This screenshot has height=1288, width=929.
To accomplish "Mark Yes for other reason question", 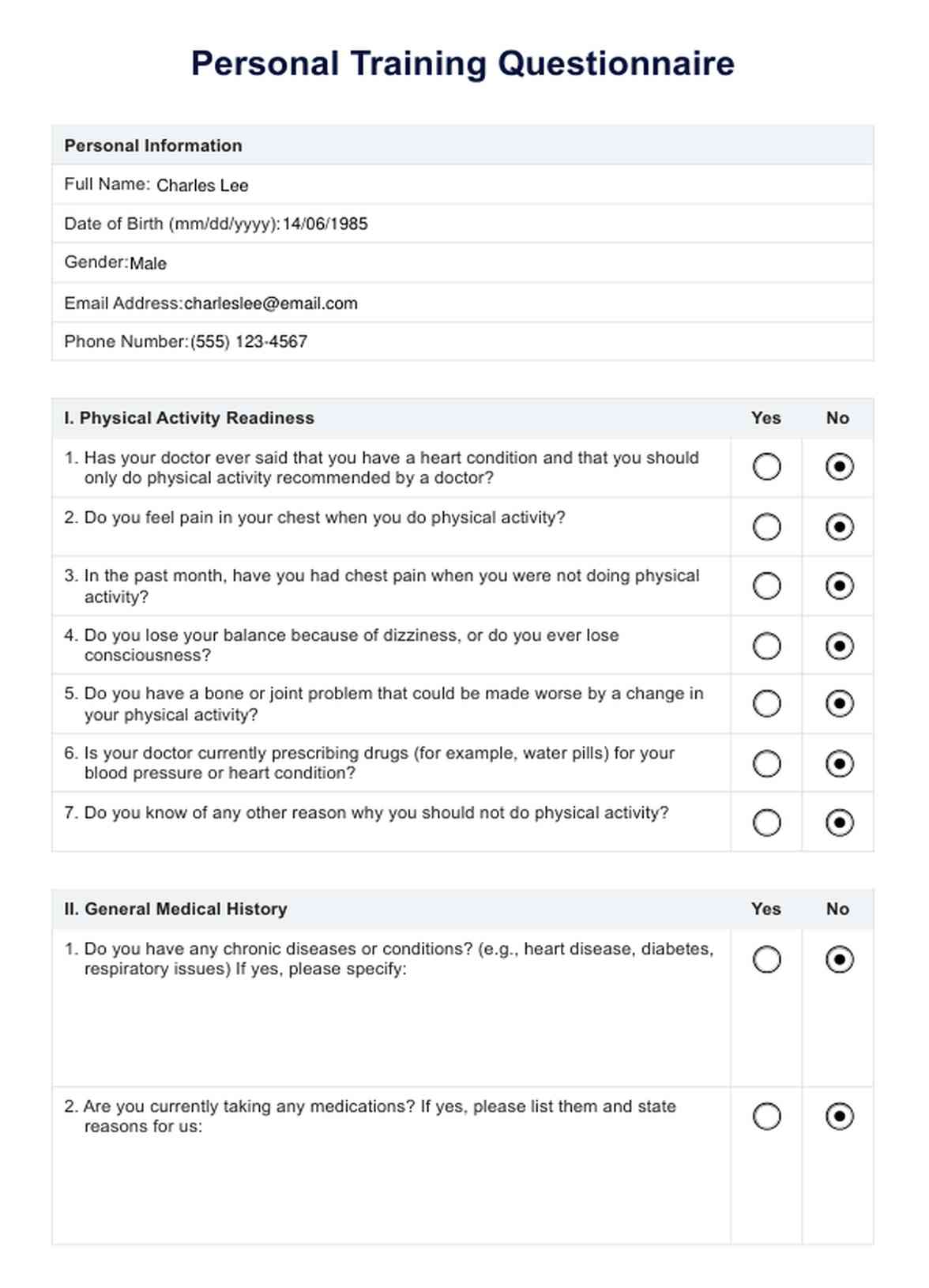I will point(766,823).
